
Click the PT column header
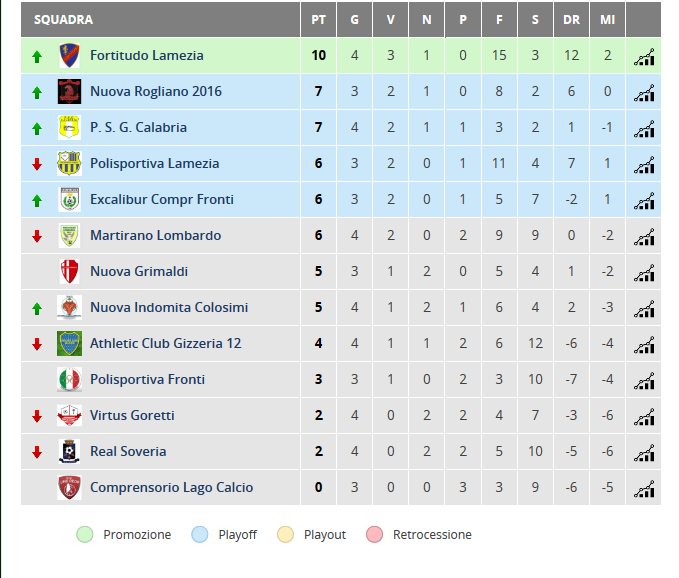tap(318, 19)
